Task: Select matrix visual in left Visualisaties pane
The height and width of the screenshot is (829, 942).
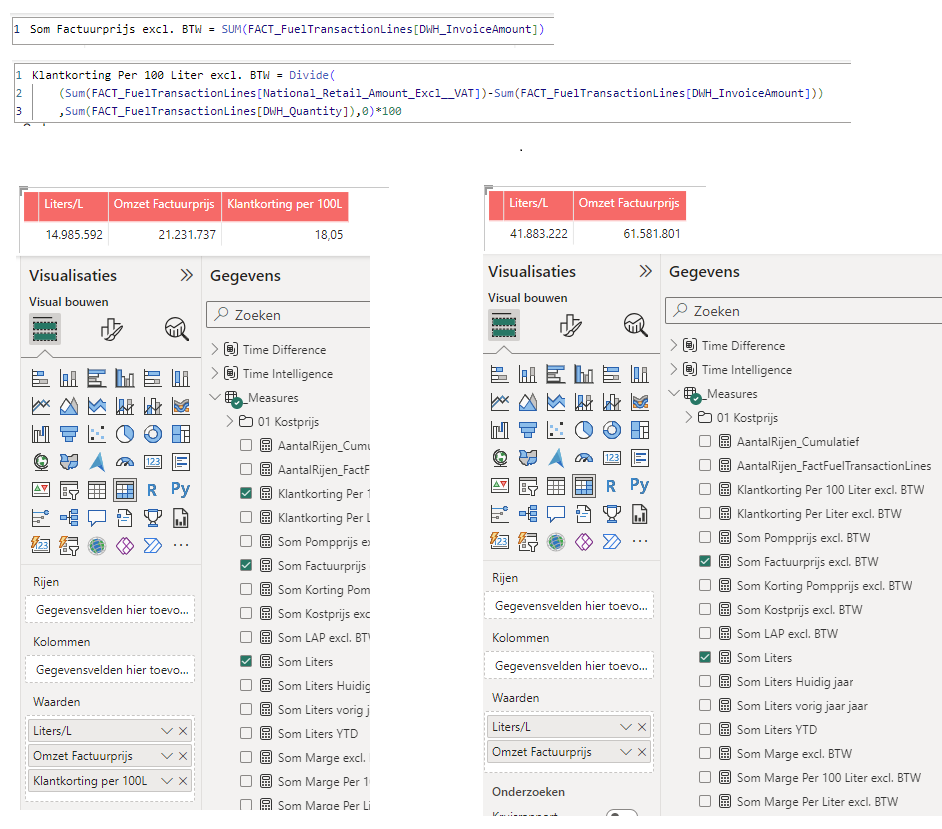Action: 124,490
